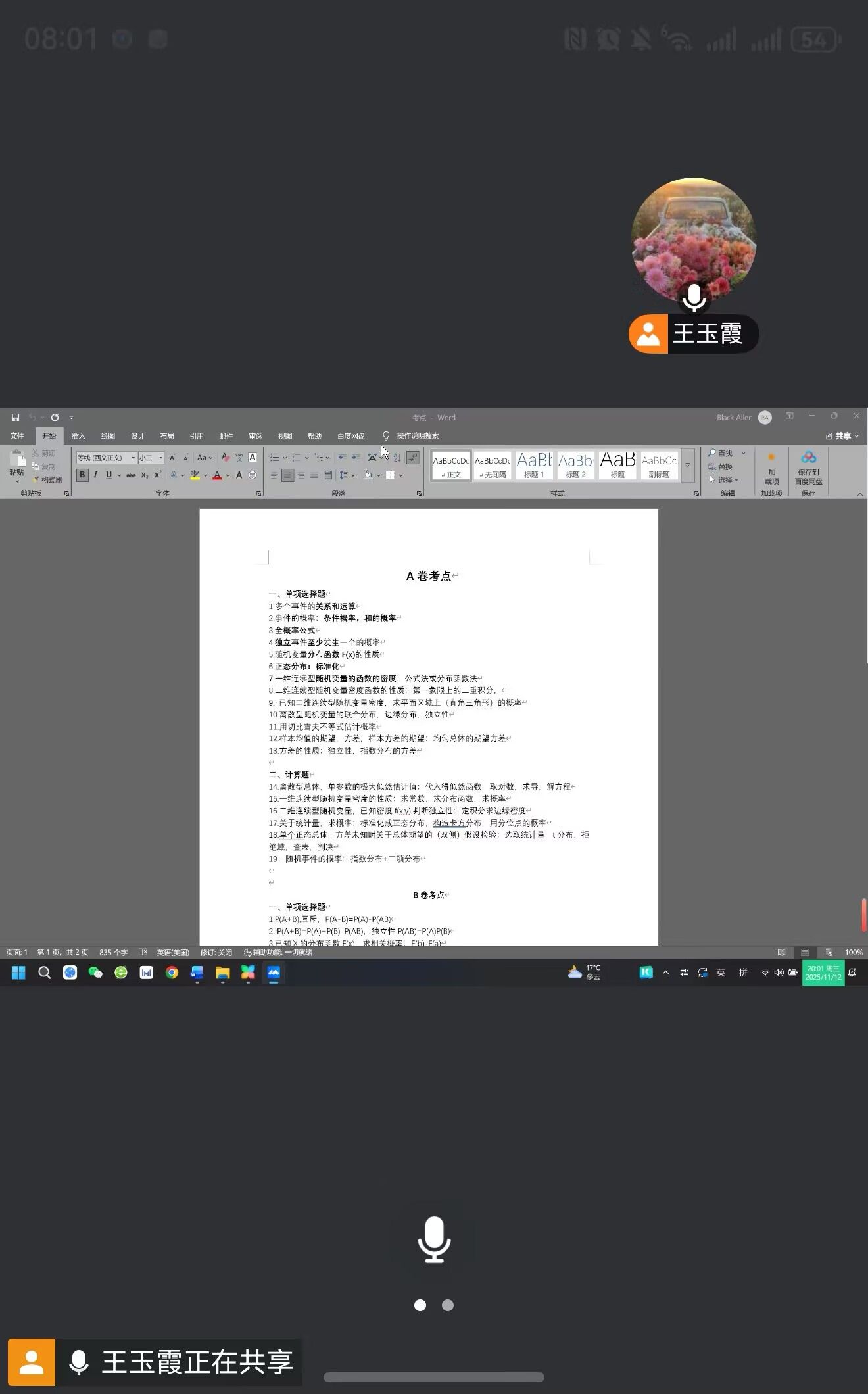The width and height of the screenshot is (868, 1394).
Task: Apply subscript formatting icon
Action: point(145,475)
